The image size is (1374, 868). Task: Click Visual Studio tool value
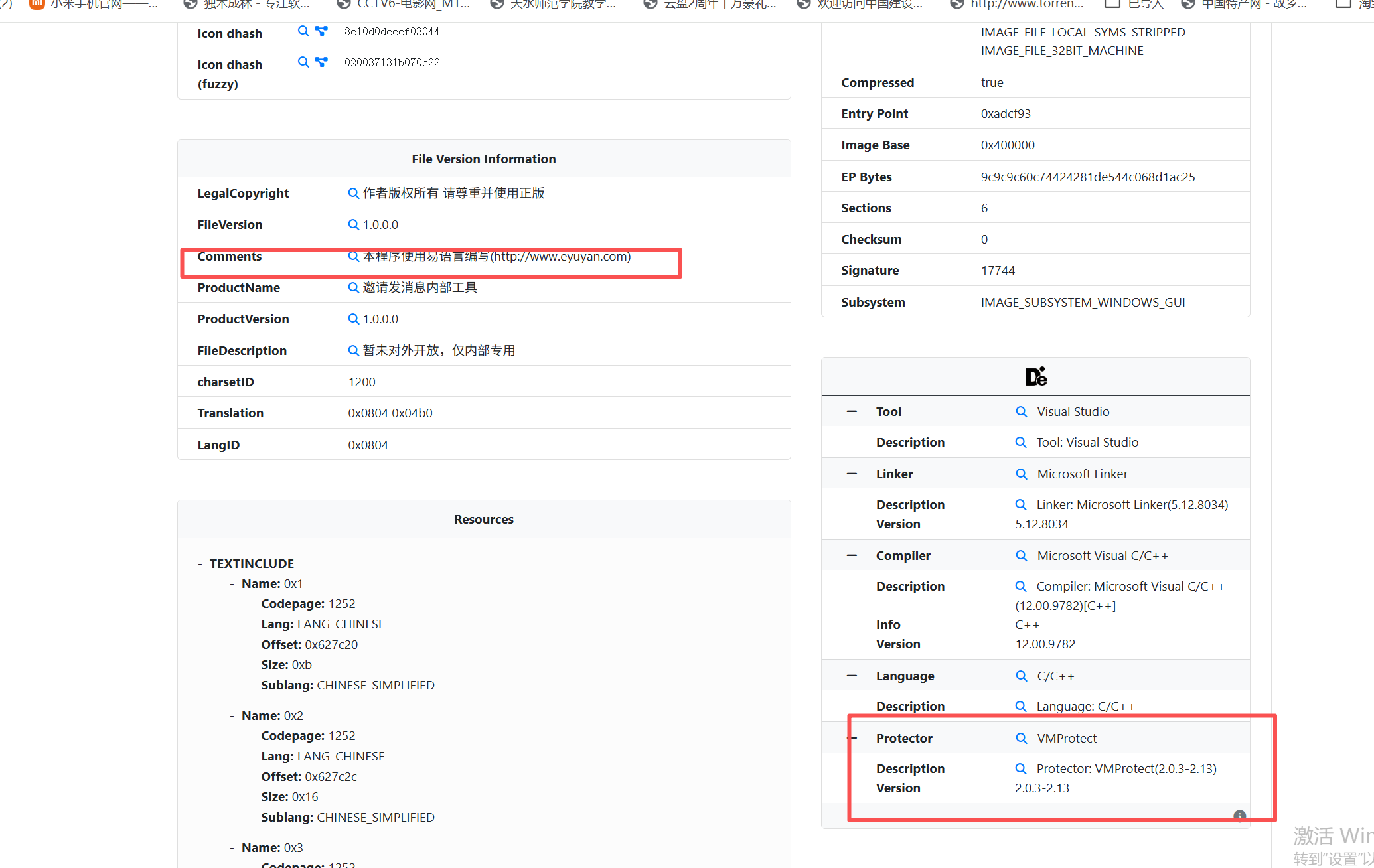[1073, 411]
